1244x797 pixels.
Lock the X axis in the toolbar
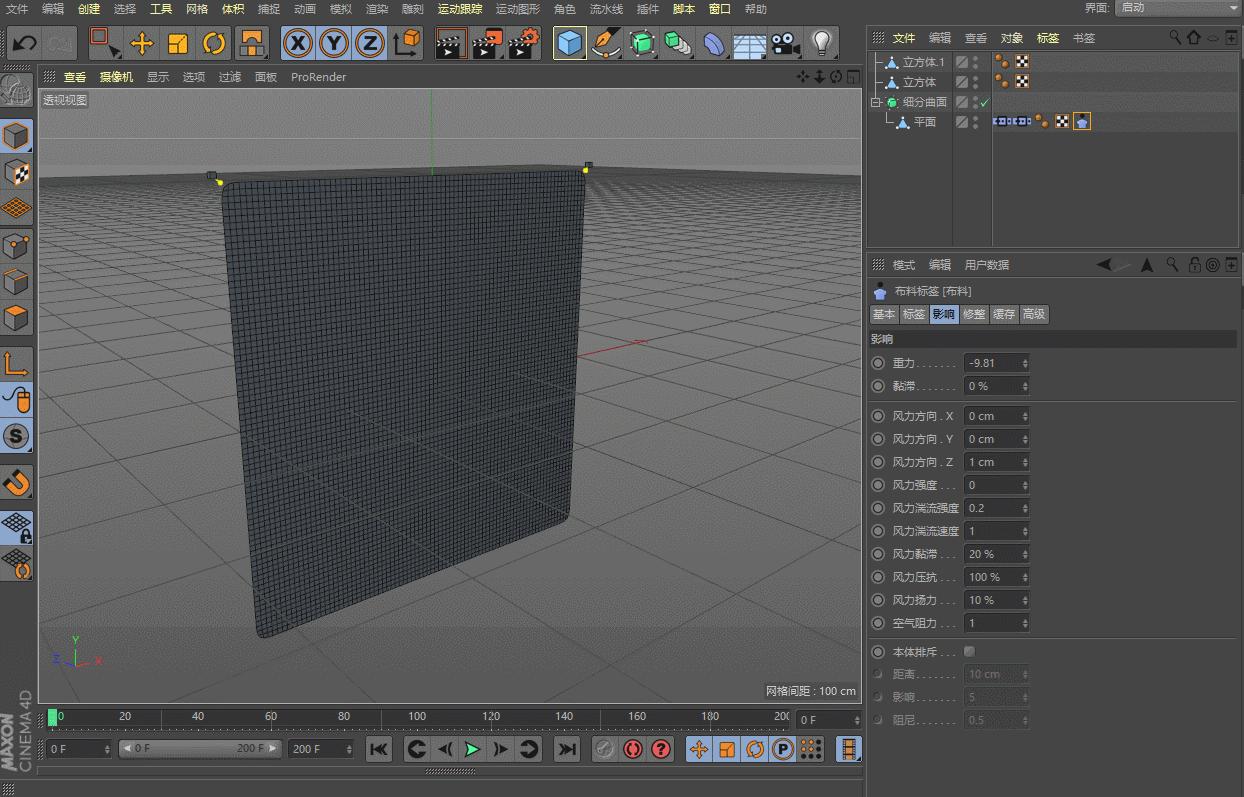(x=299, y=43)
